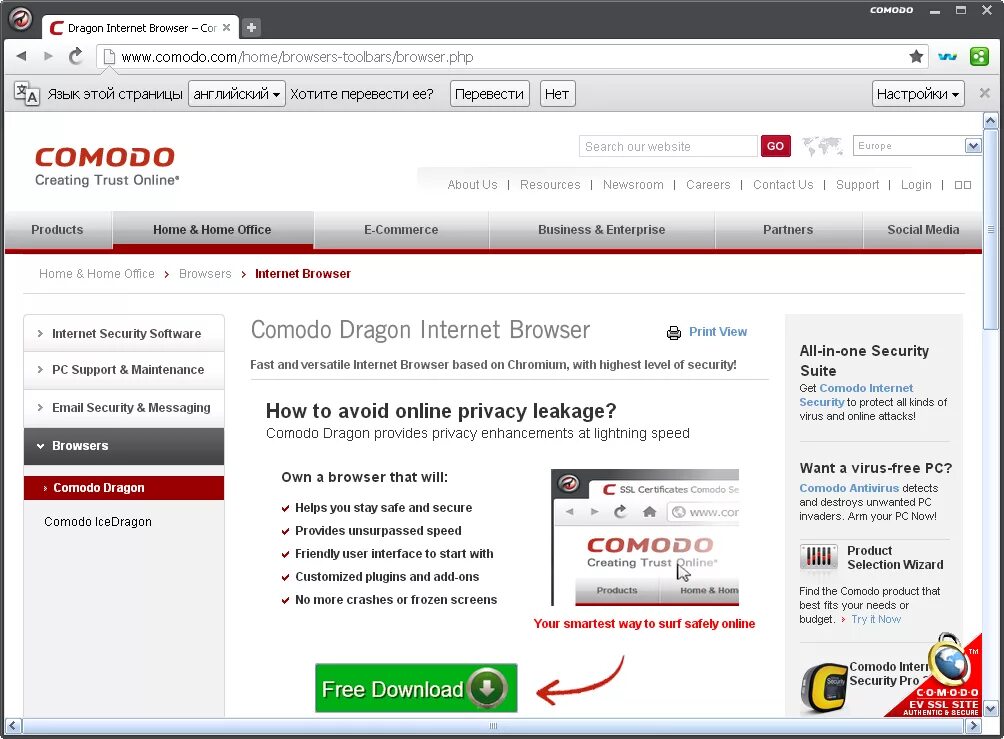Screen dimensions: 1004x739
Task: Select Comodo IceDragon in the sidebar
Action: click(x=98, y=521)
